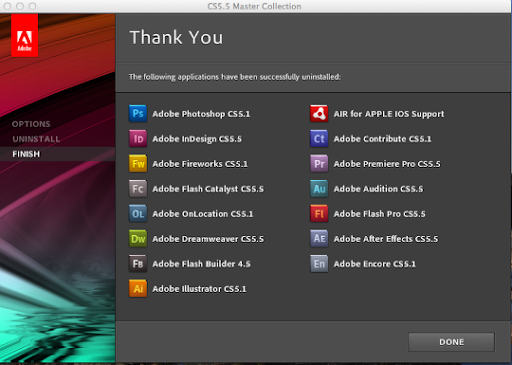This screenshot has width=512, height=365.
Task: Select the Fireworks Fw icon
Action: pyautogui.click(x=138, y=164)
